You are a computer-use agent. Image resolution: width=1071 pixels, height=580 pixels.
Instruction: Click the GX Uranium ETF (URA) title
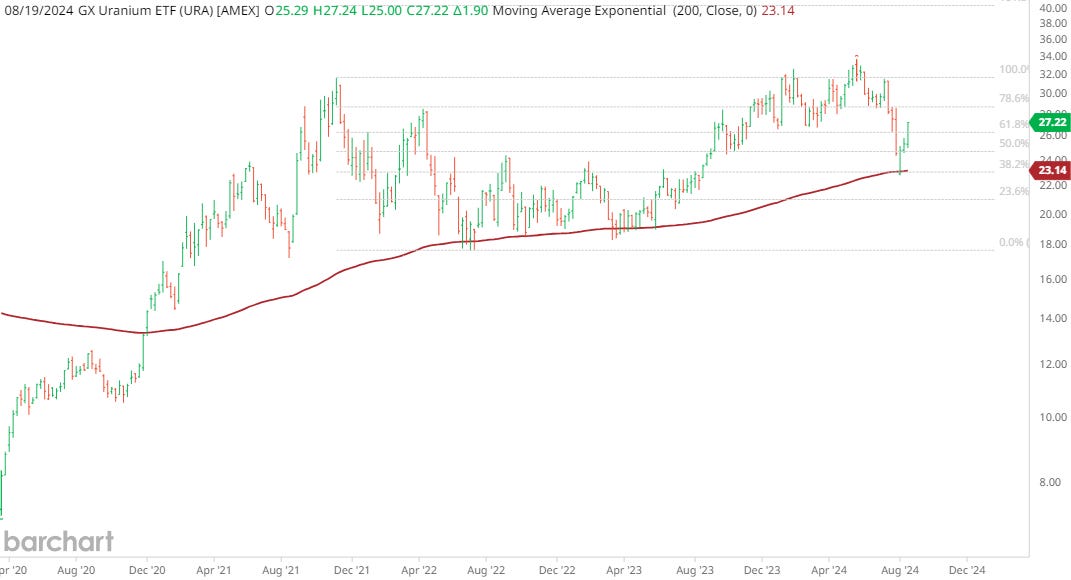[x=145, y=11]
